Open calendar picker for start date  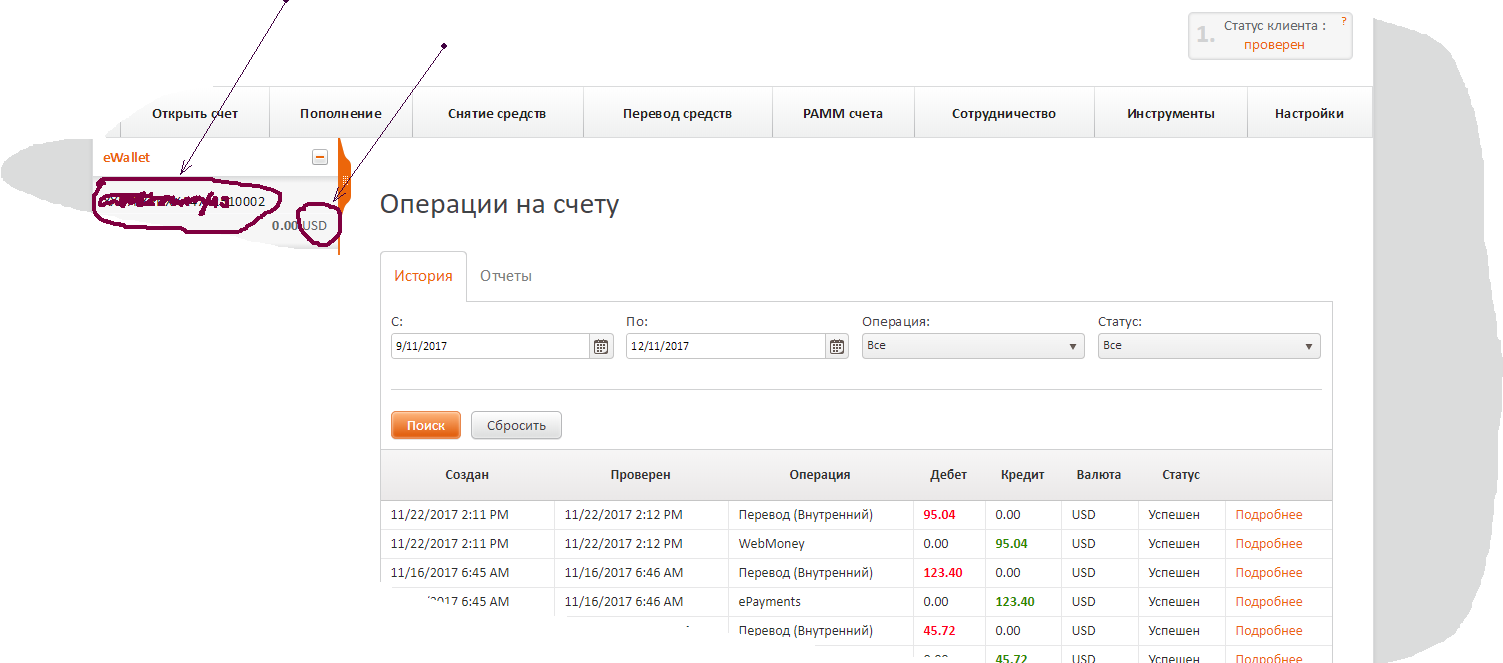[x=601, y=346]
